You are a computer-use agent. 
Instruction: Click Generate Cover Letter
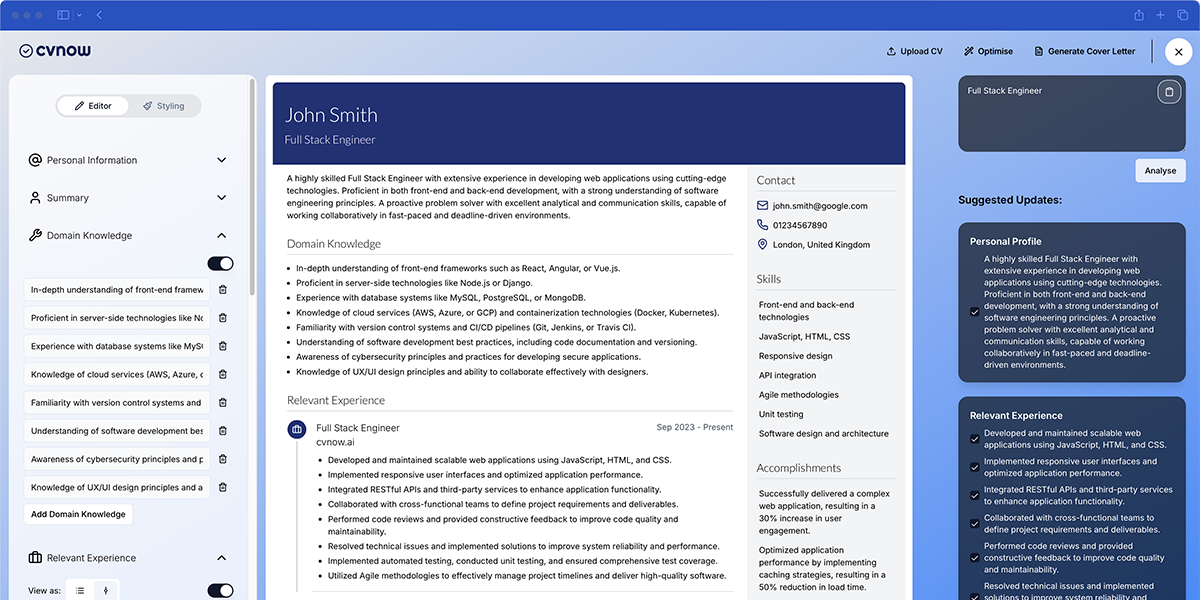pos(1085,51)
